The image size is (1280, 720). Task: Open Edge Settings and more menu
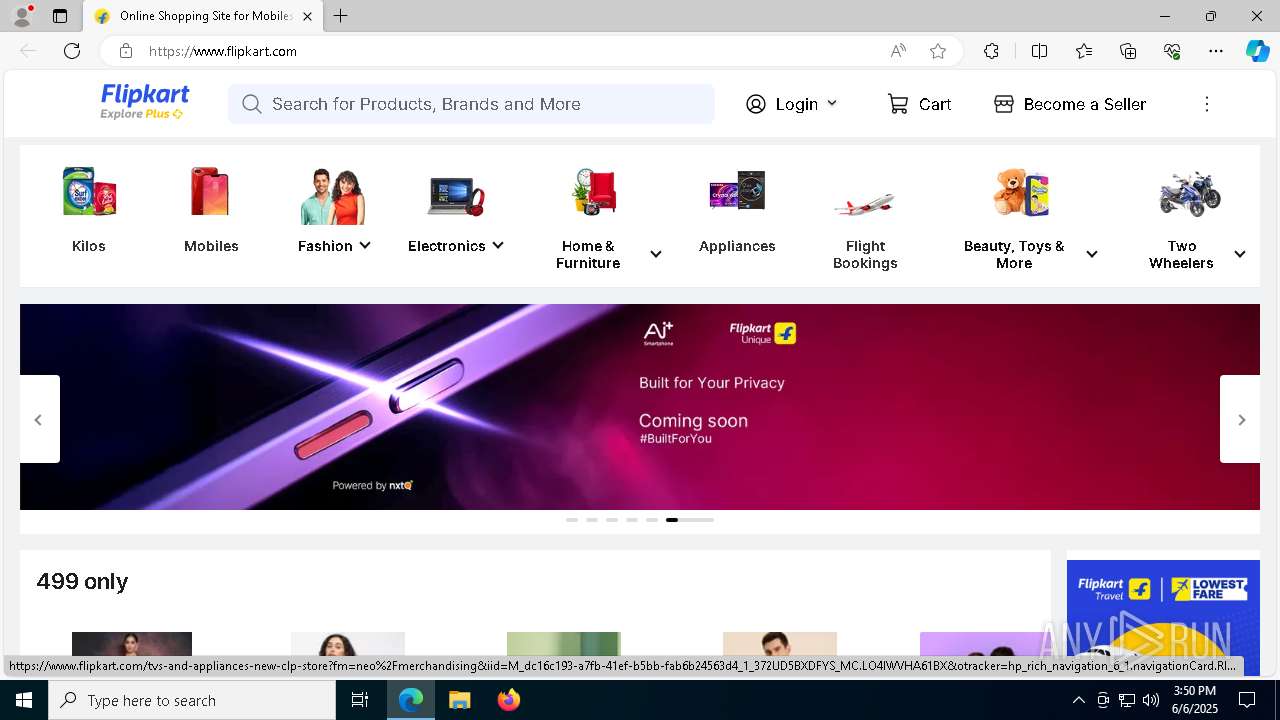click(1216, 51)
